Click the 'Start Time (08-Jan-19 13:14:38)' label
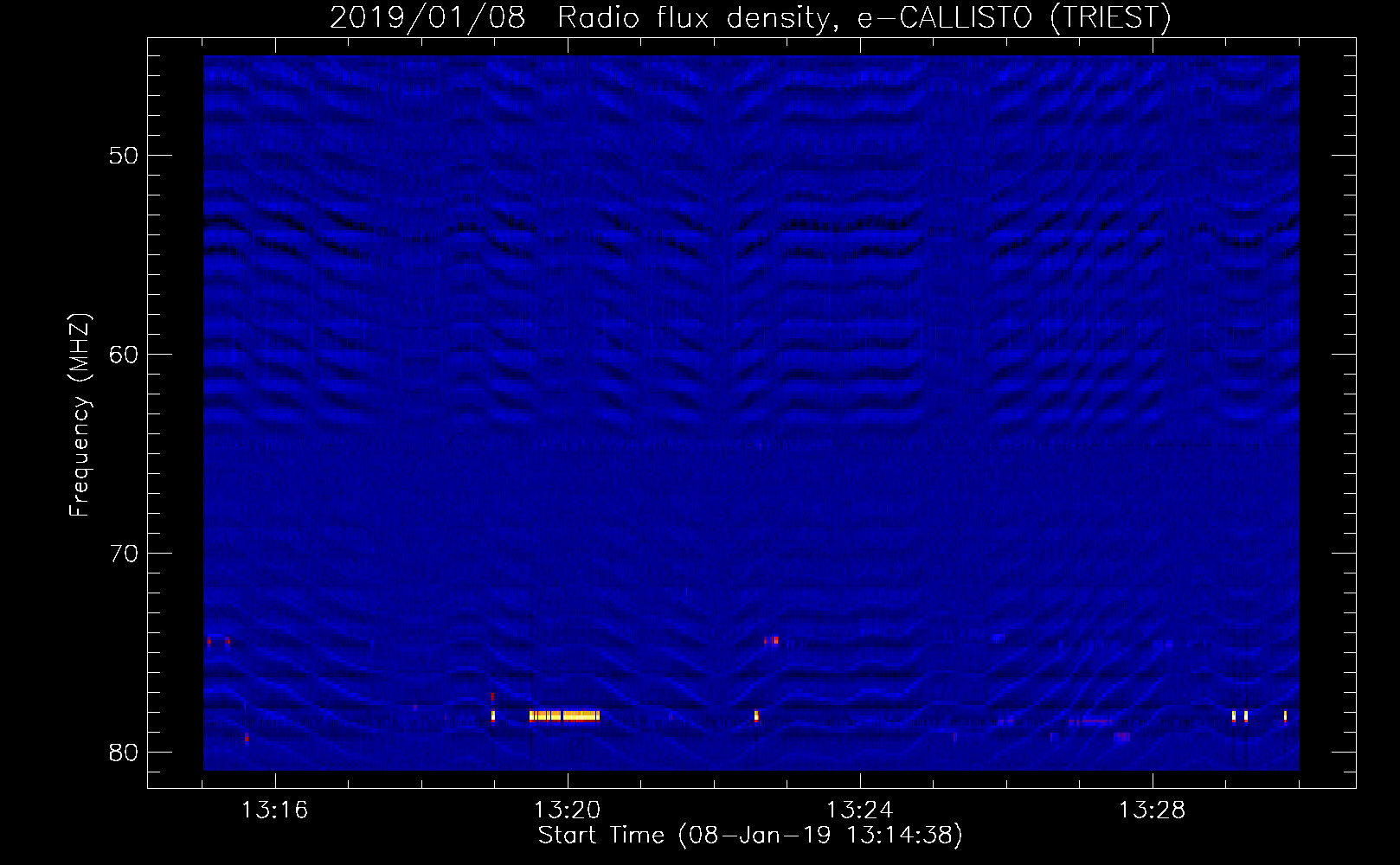This screenshot has width=1400, height=865. point(750,836)
